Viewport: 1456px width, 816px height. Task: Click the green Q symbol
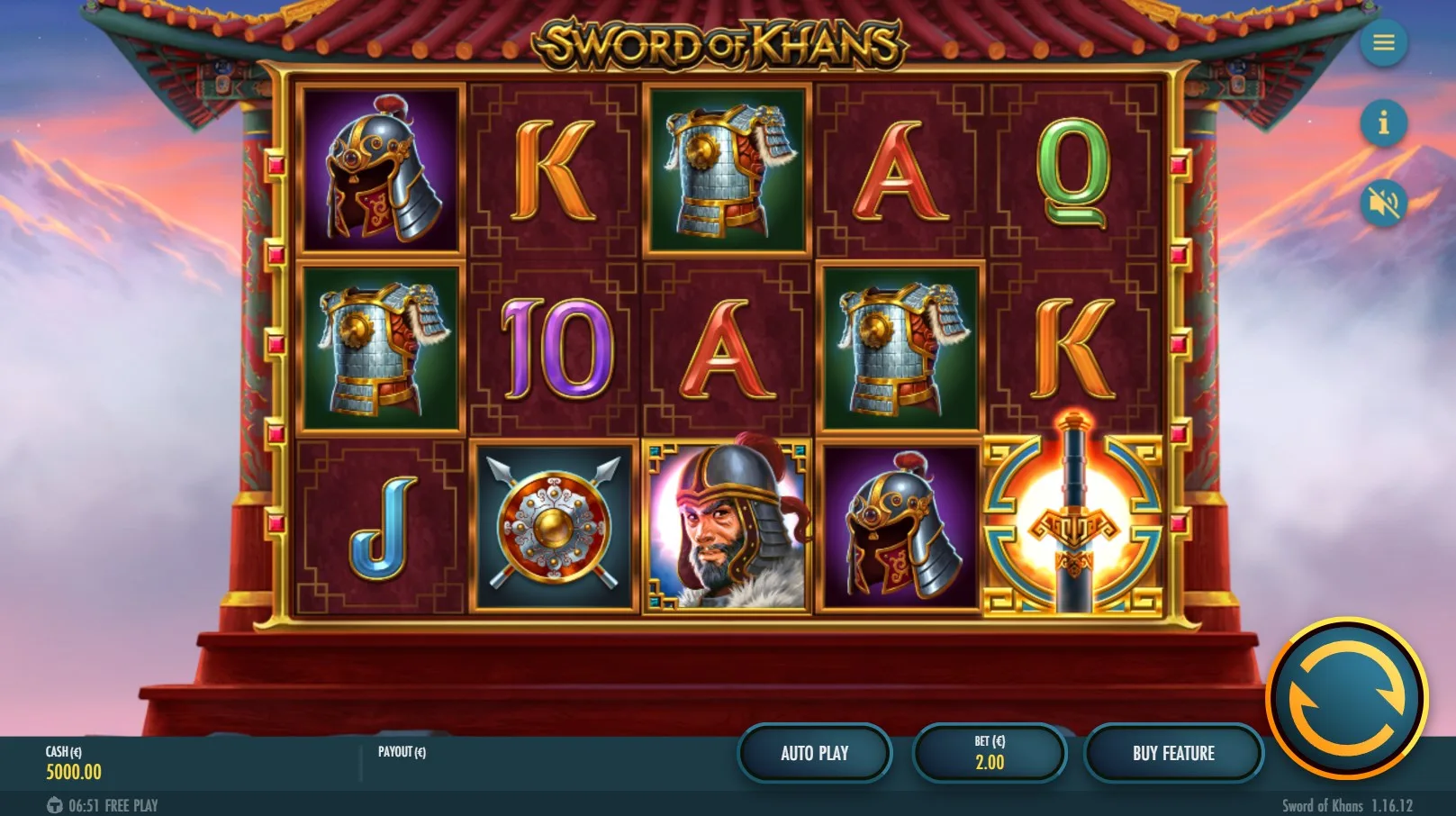[1073, 173]
